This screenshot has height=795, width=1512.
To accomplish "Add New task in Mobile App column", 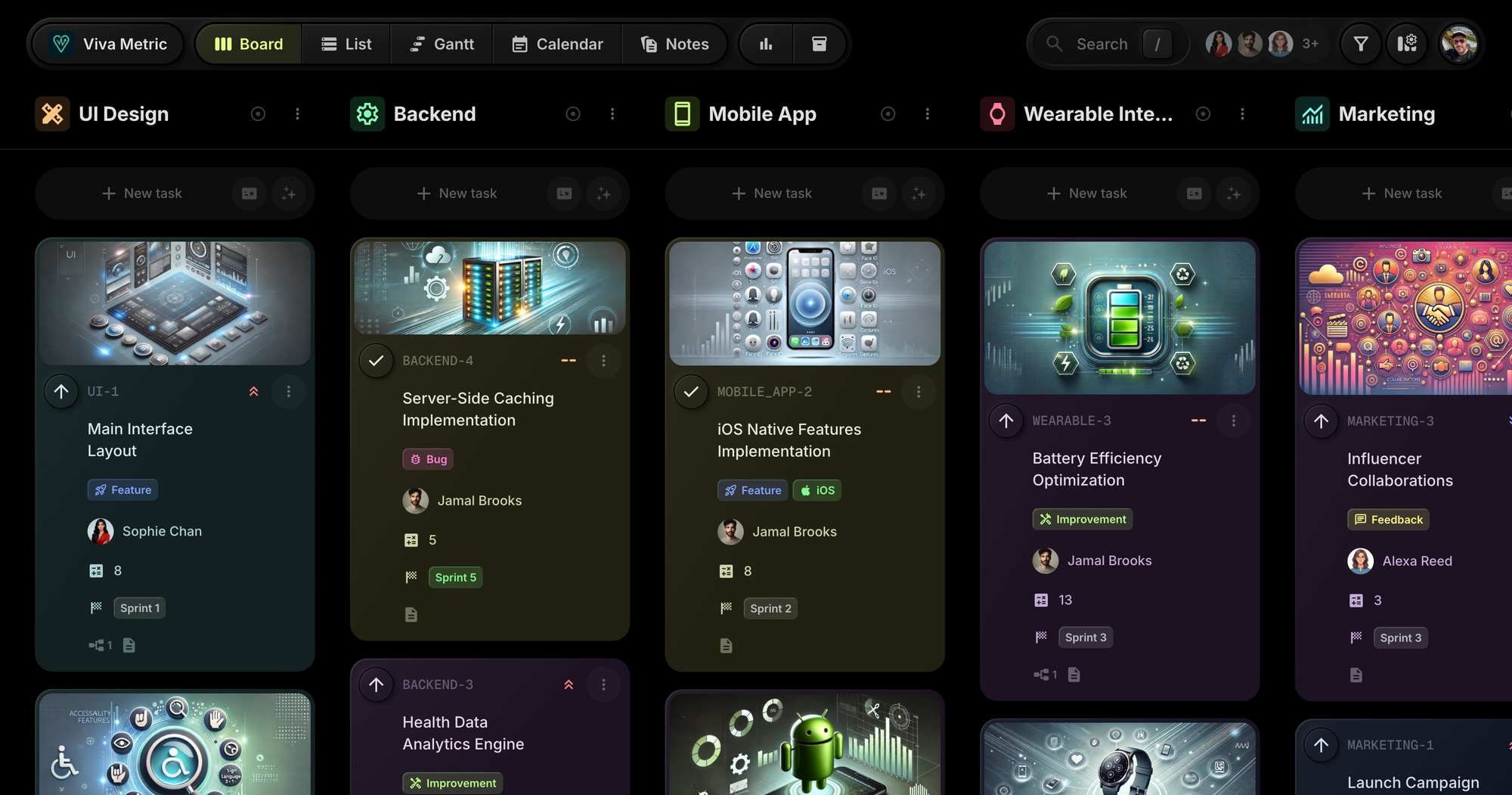I will click(772, 194).
